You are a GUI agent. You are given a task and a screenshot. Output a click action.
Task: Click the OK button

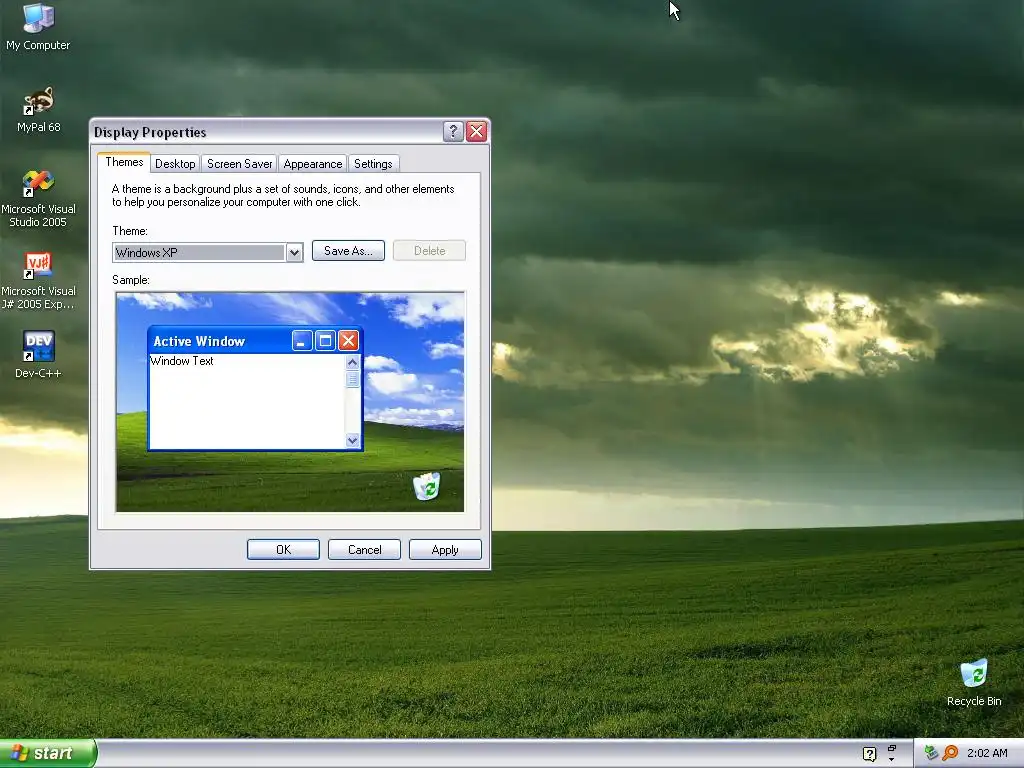(x=283, y=550)
